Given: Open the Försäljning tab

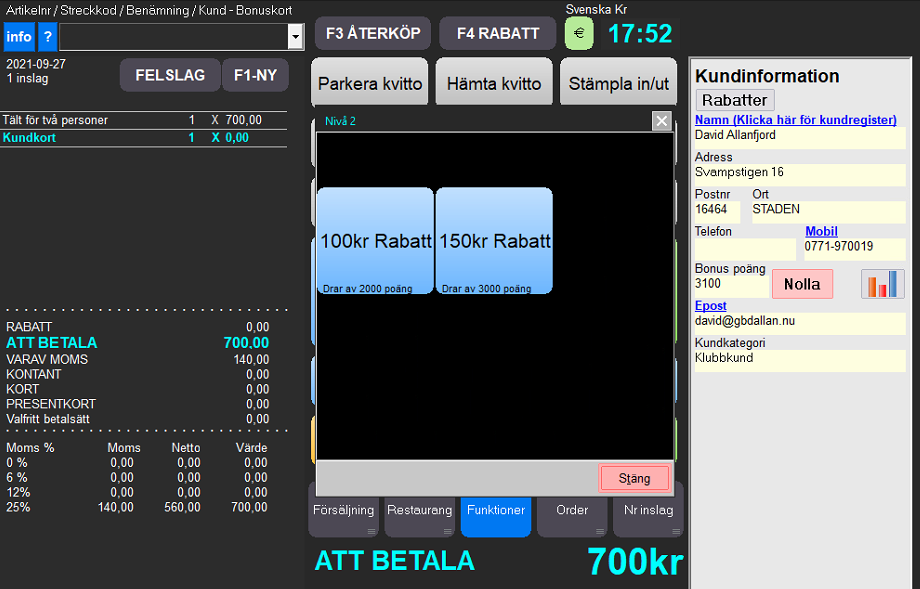Looking at the screenshot, I should (x=343, y=510).
